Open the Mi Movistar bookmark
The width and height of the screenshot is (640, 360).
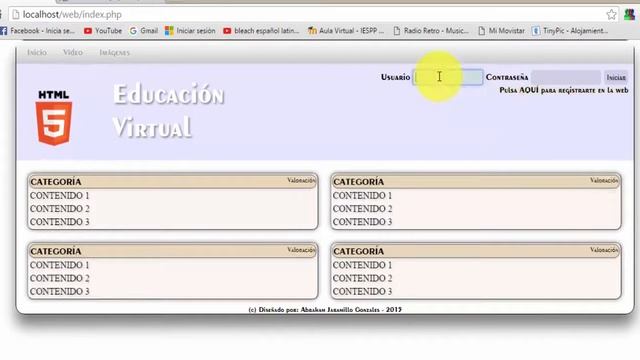click(501, 31)
